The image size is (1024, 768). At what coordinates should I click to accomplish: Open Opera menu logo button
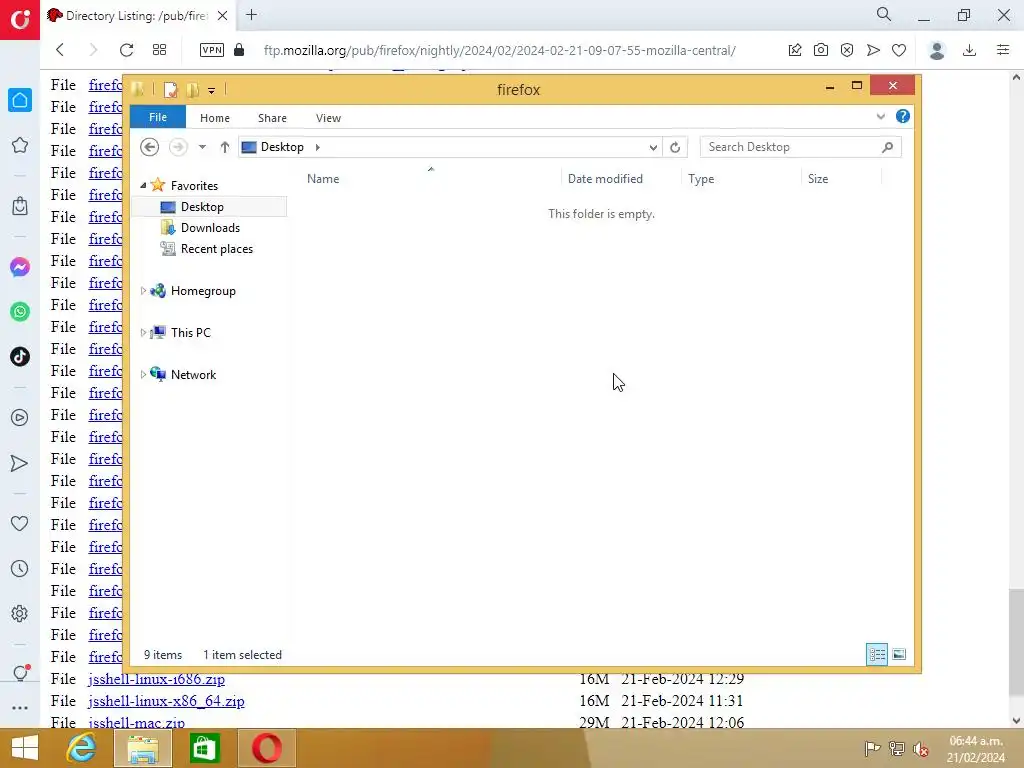click(20, 20)
